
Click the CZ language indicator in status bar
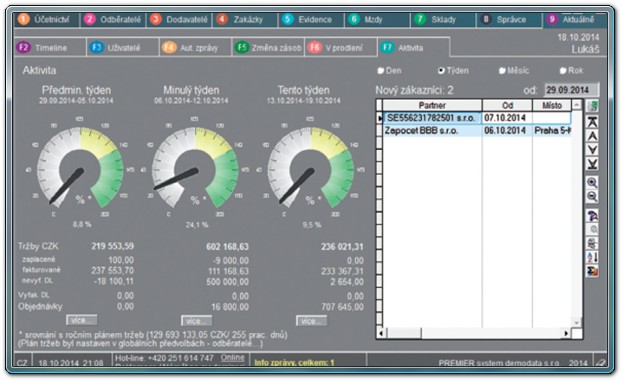coord(22,362)
